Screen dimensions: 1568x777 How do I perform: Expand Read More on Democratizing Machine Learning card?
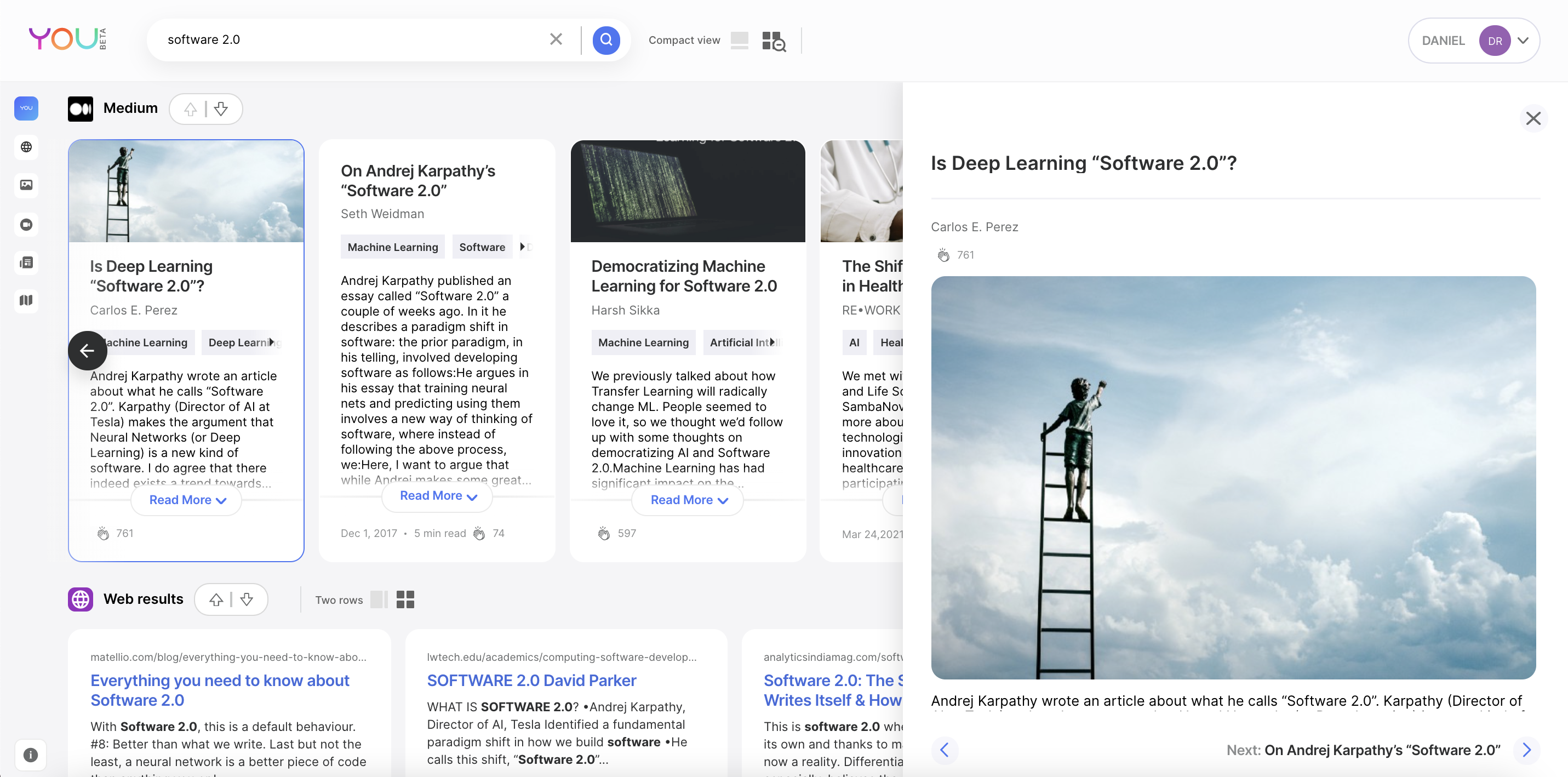tap(688, 500)
